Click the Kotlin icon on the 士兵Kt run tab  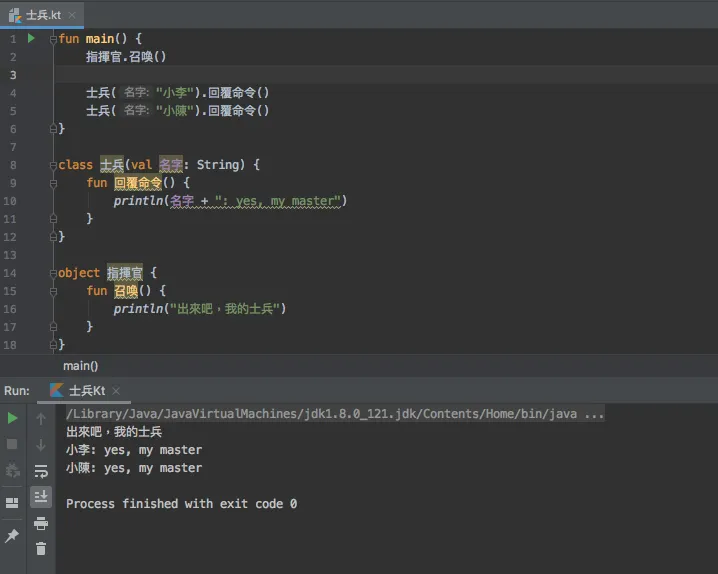click(x=56, y=390)
